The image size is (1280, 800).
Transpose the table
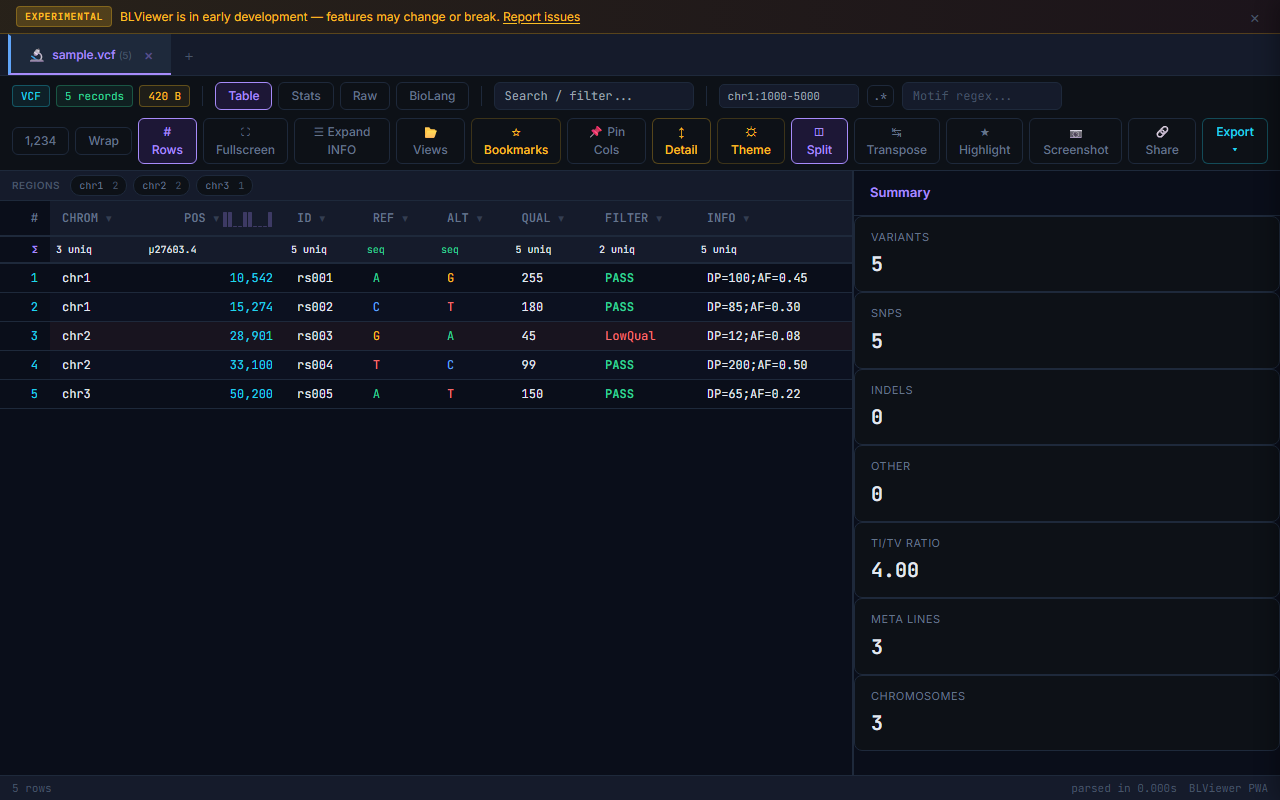(896, 140)
